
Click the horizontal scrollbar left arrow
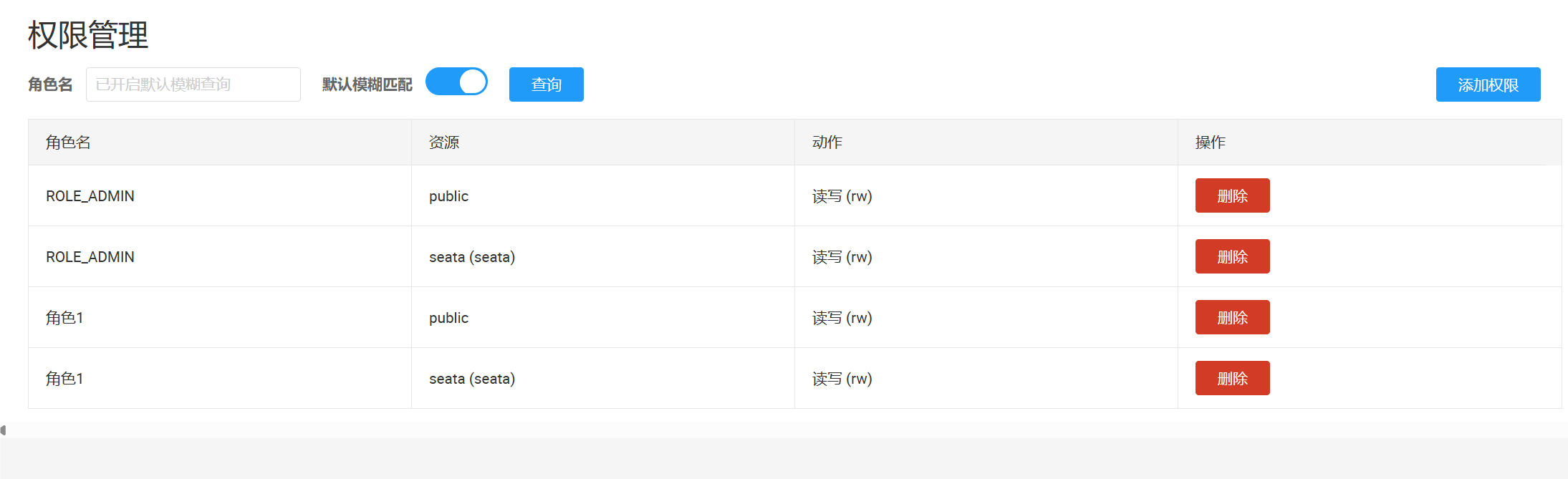pyautogui.click(x=4, y=430)
